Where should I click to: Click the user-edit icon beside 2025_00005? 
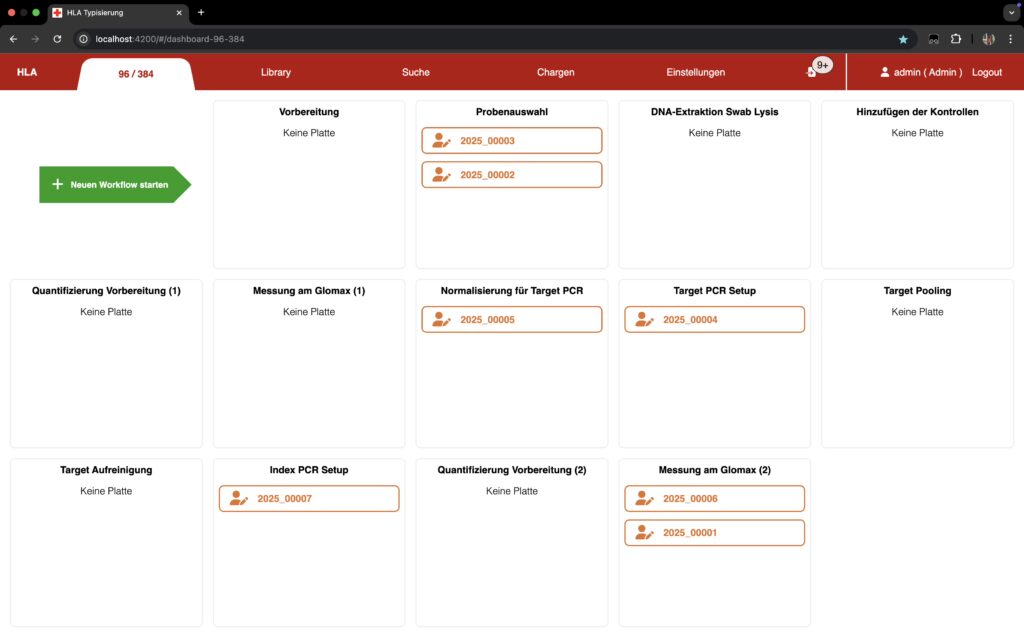tap(441, 319)
